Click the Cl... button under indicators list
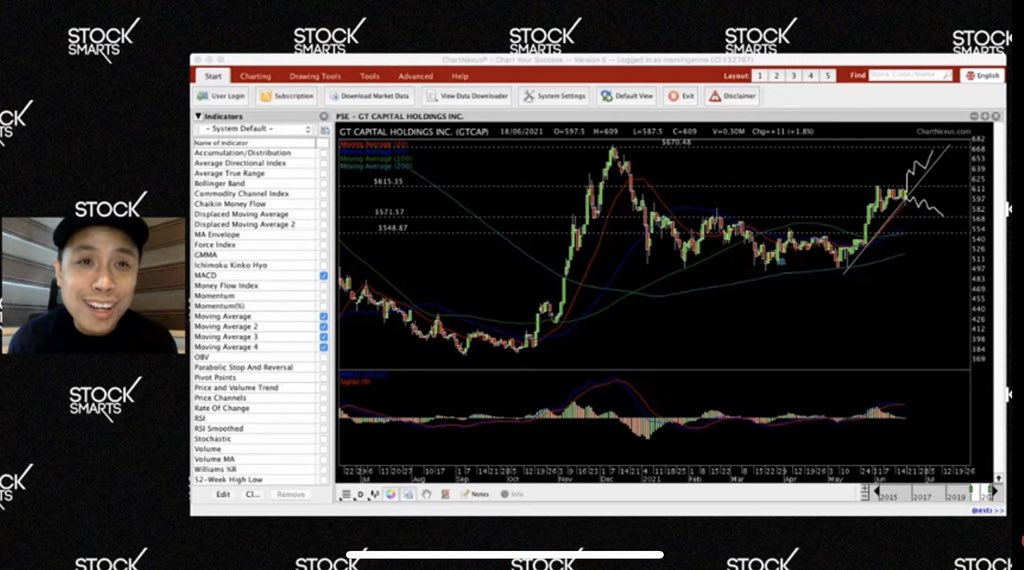This screenshot has width=1024, height=570. (252, 494)
